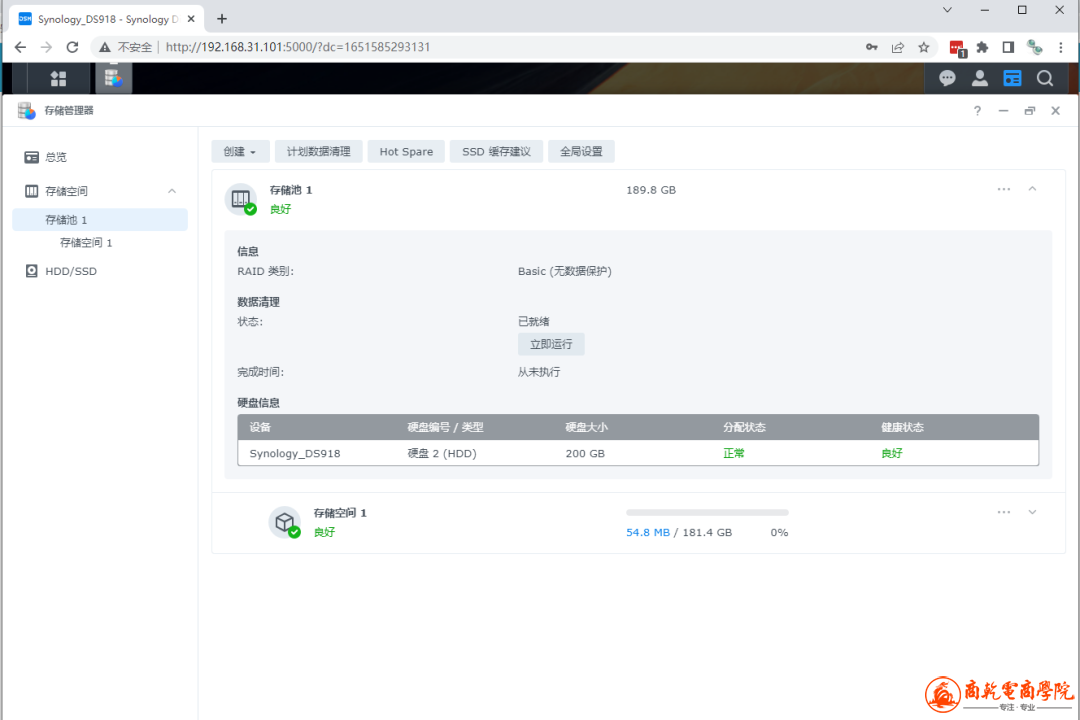Expand the 存储空间 1 details chevron
Viewport: 1080px width, 720px height.
tap(1033, 512)
